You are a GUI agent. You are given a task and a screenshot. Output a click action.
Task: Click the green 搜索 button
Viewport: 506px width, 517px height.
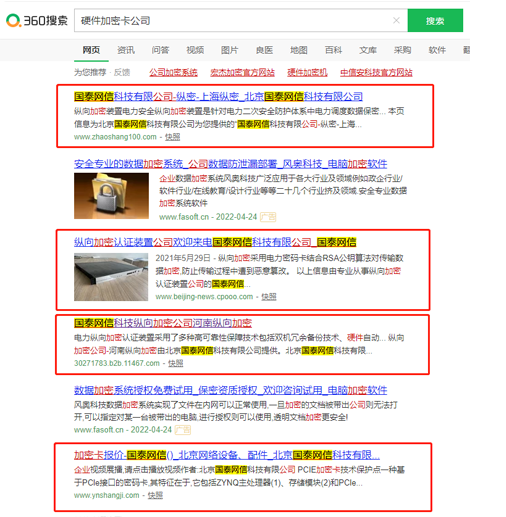click(435, 21)
